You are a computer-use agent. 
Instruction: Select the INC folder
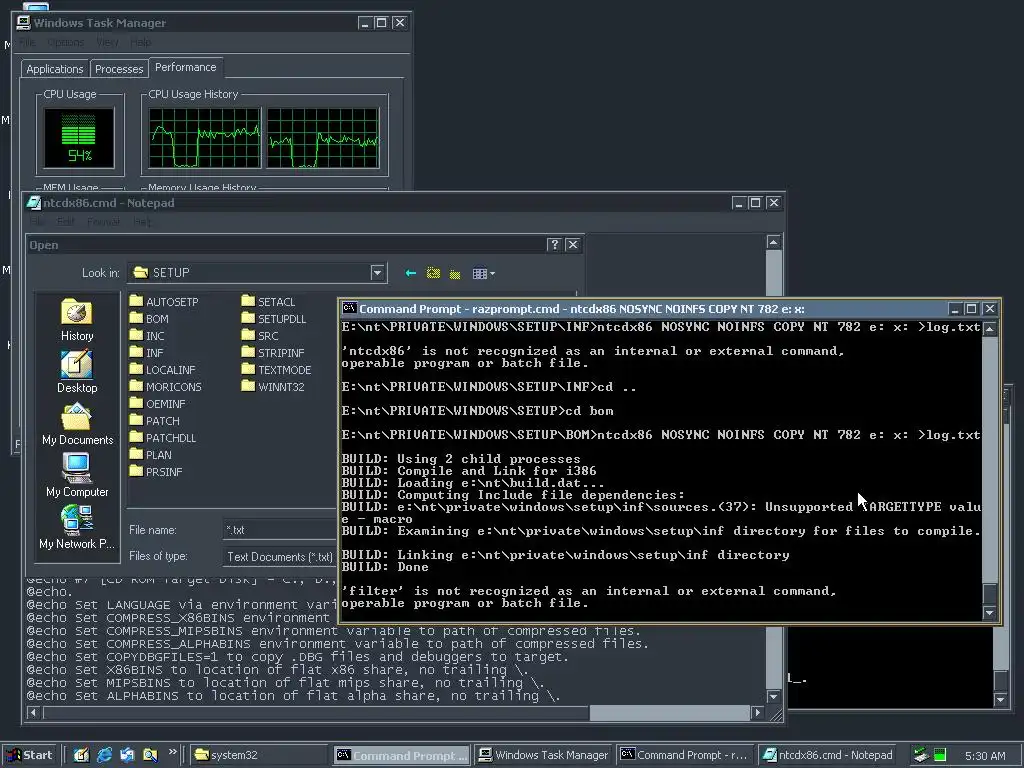tap(147, 336)
